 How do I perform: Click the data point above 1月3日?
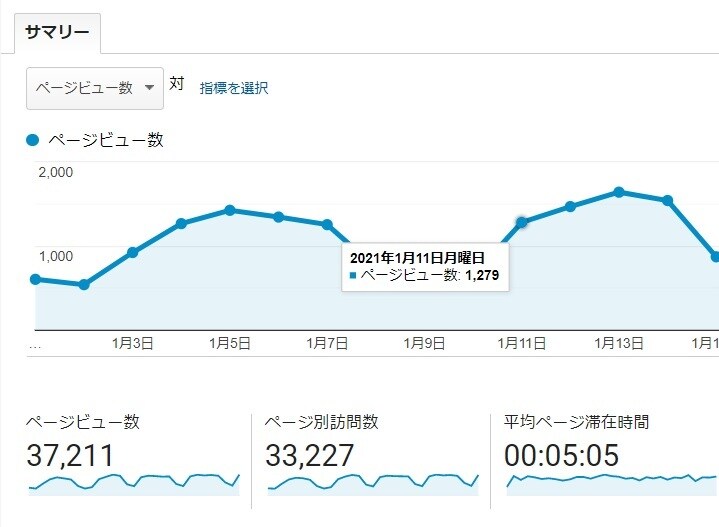[x=133, y=252]
